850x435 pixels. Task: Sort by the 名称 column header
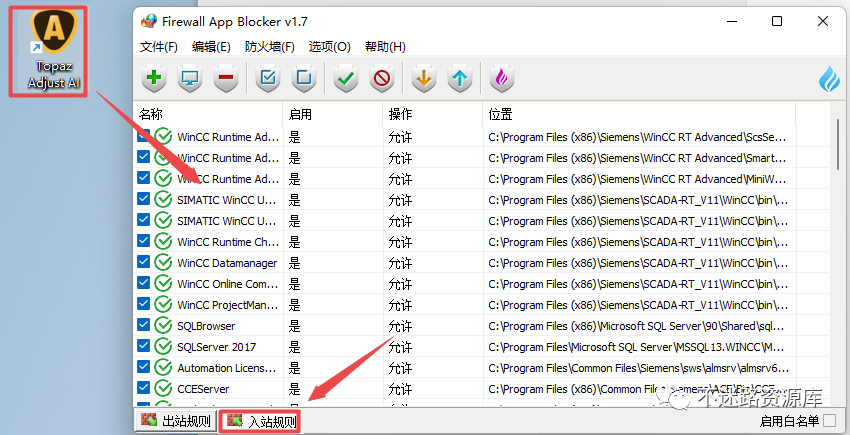(x=208, y=114)
